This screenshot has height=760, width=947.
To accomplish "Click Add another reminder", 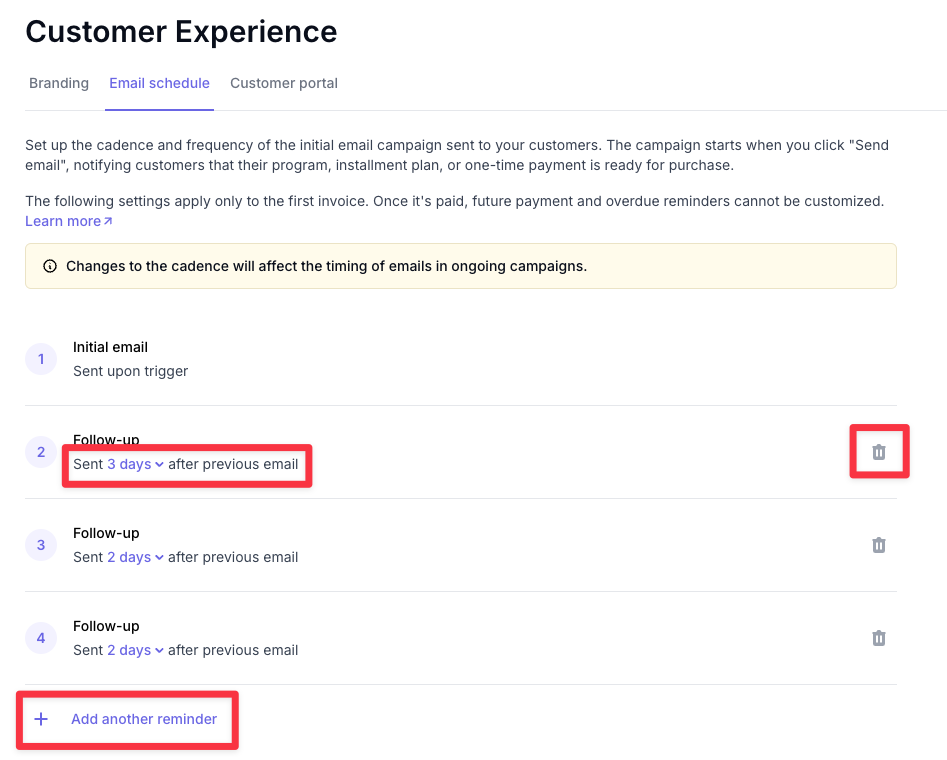I will point(144,719).
